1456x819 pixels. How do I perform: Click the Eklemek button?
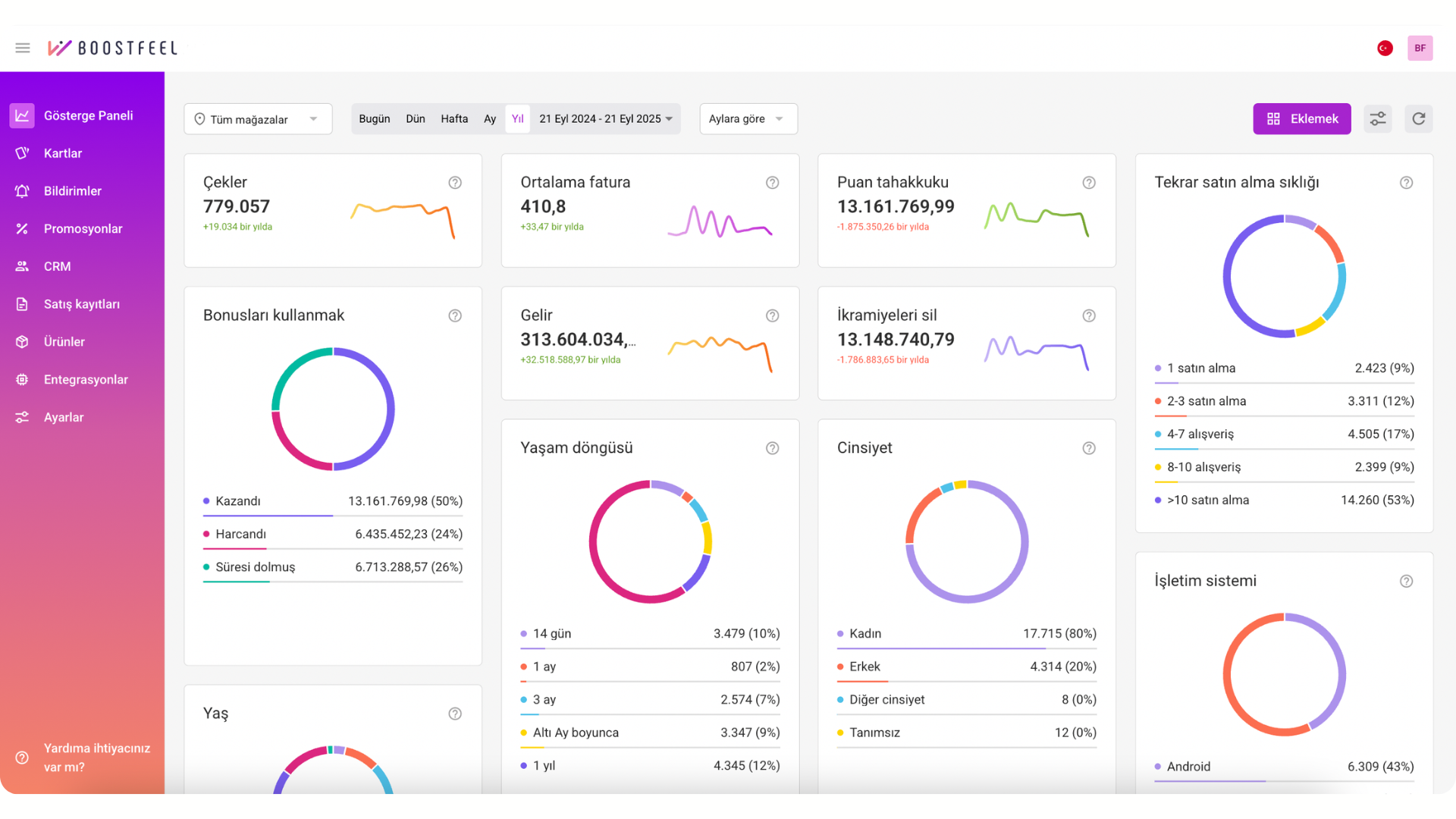(1301, 119)
